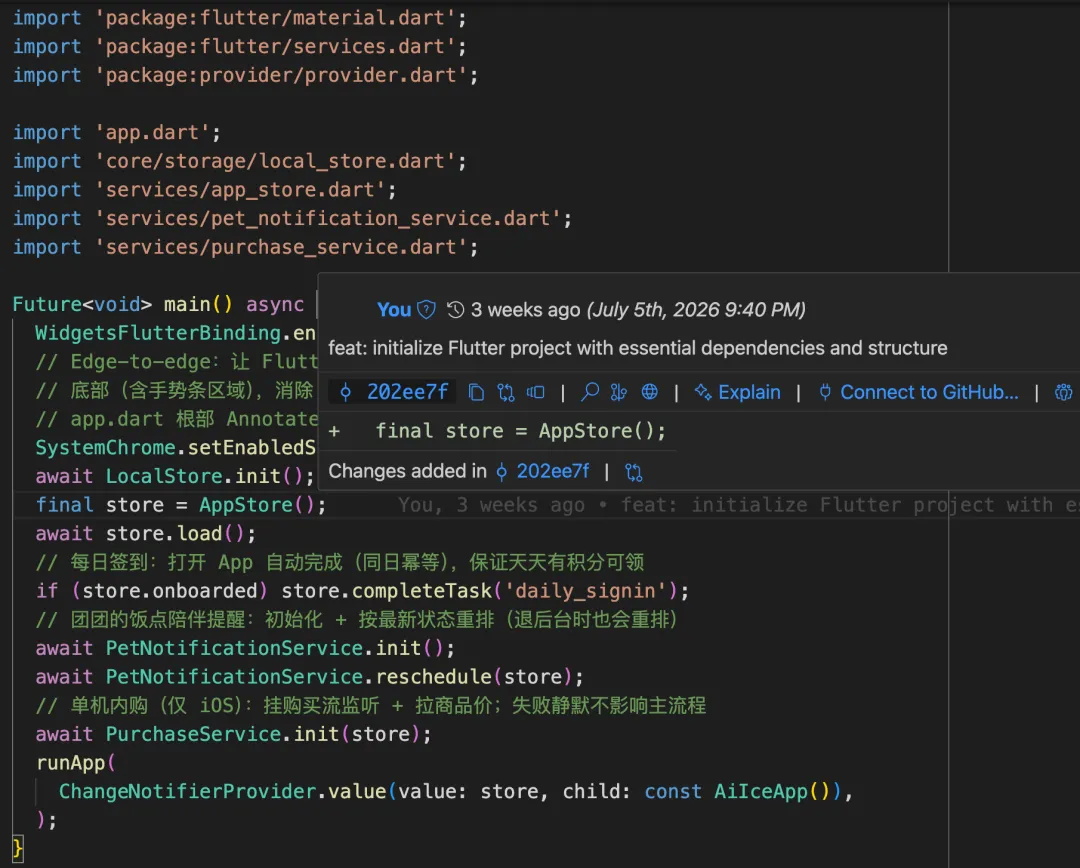This screenshot has height=868, width=1080.
Task: Click the history clock icon before 3 weeks ago
Action: pos(455,310)
